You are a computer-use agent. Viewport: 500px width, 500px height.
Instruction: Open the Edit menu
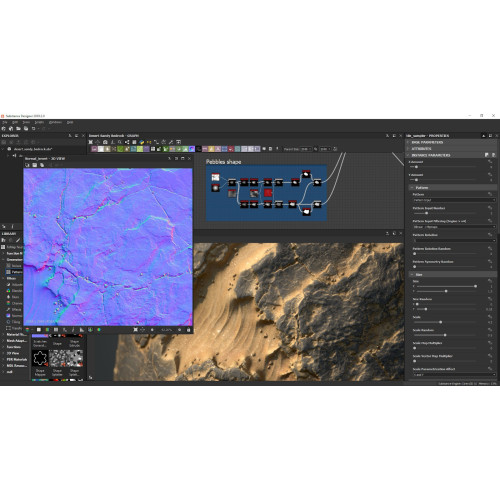[x=15, y=123]
